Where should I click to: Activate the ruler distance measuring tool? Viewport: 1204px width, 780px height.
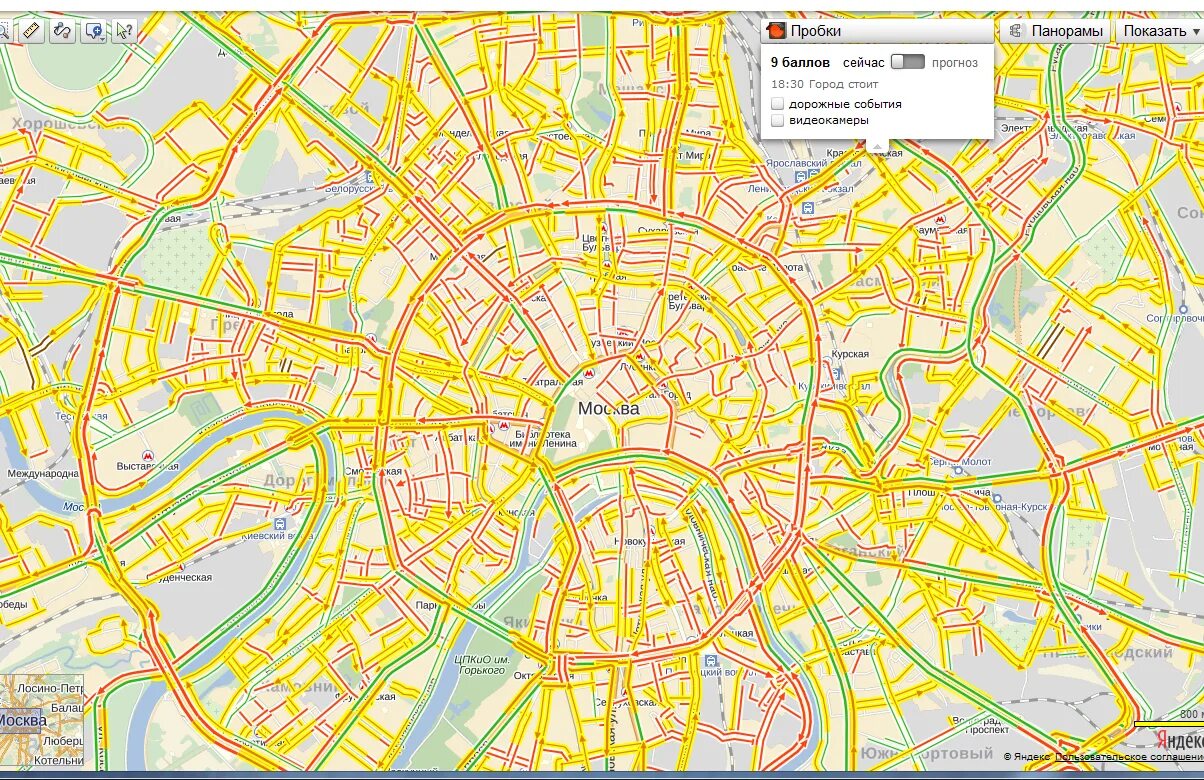(x=31, y=31)
